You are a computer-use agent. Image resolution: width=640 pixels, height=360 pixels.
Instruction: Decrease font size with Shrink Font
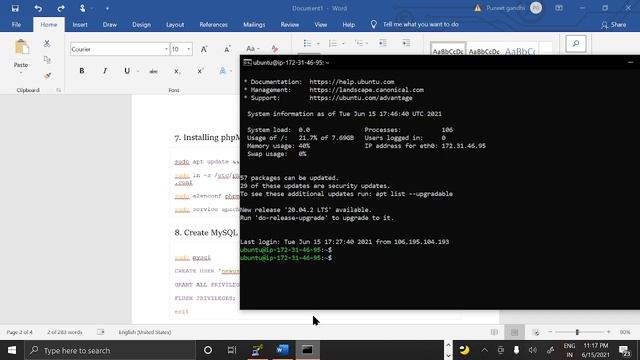click(x=227, y=49)
